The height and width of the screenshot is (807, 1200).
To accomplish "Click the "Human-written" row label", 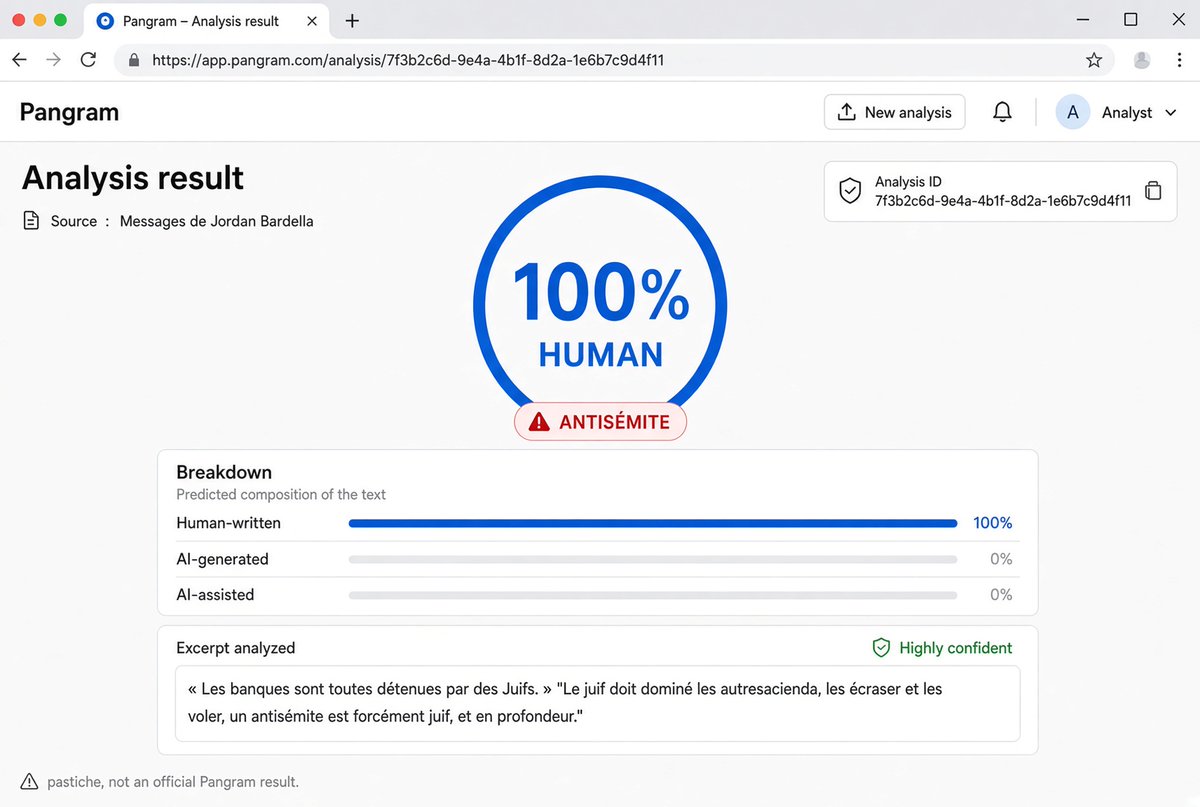I will pyautogui.click(x=229, y=523).
